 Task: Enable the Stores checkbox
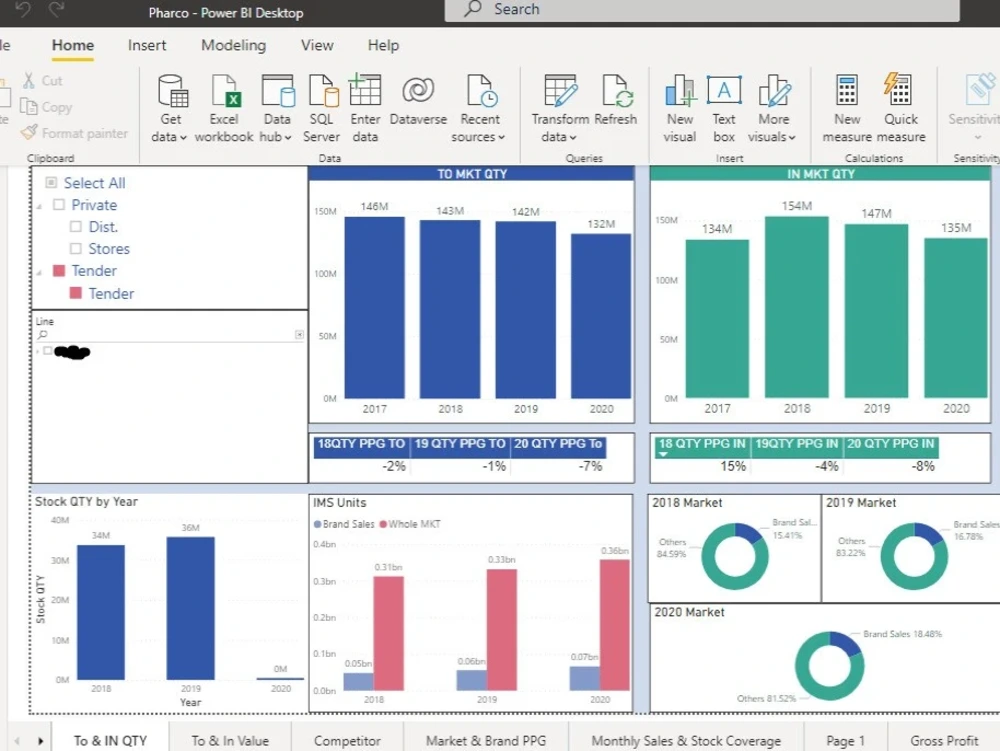point(74,248)
